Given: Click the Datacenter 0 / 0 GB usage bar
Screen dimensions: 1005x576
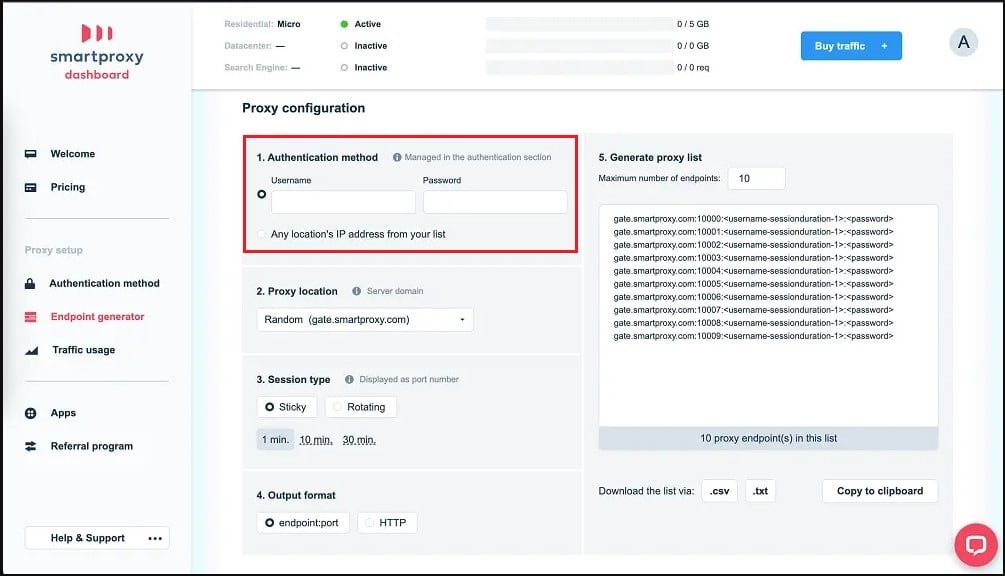Looking at the screenshot, I should [579, 45].
